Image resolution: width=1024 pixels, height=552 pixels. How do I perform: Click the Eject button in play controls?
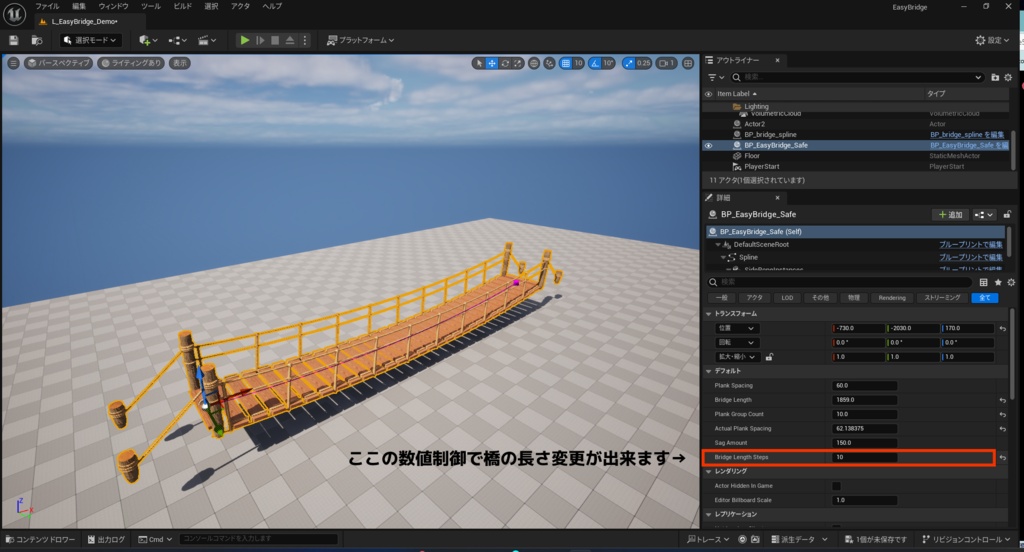(x=289, y=41)
